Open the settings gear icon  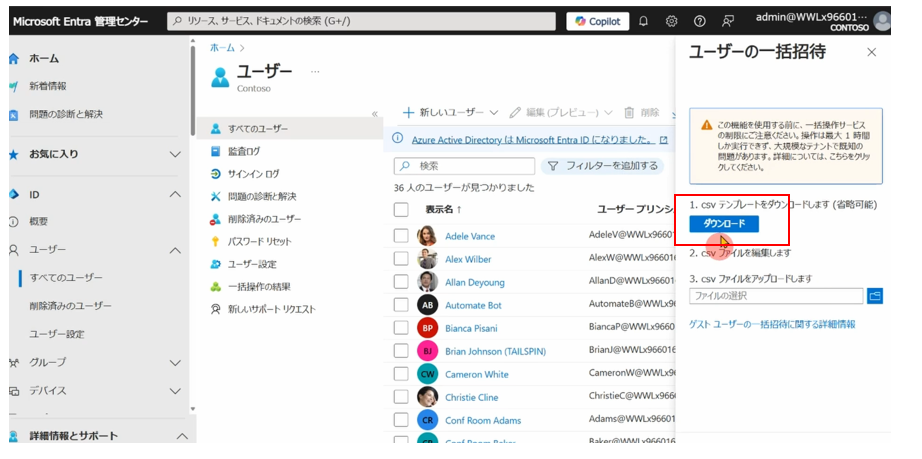pyautogui.click(x=671, y=21)
